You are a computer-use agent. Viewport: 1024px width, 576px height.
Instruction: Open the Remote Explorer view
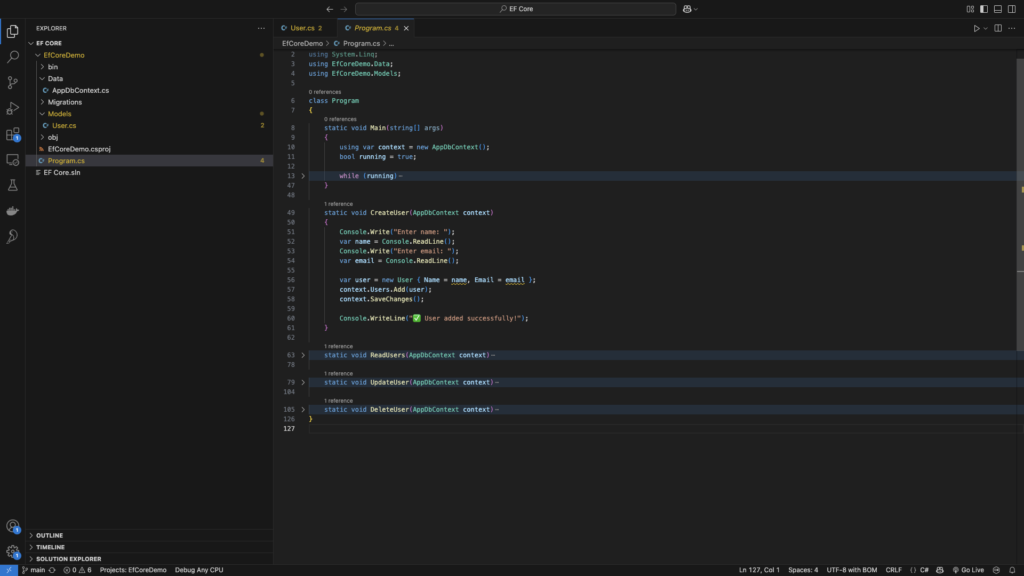pyautogui.click(x=12, y=159)
